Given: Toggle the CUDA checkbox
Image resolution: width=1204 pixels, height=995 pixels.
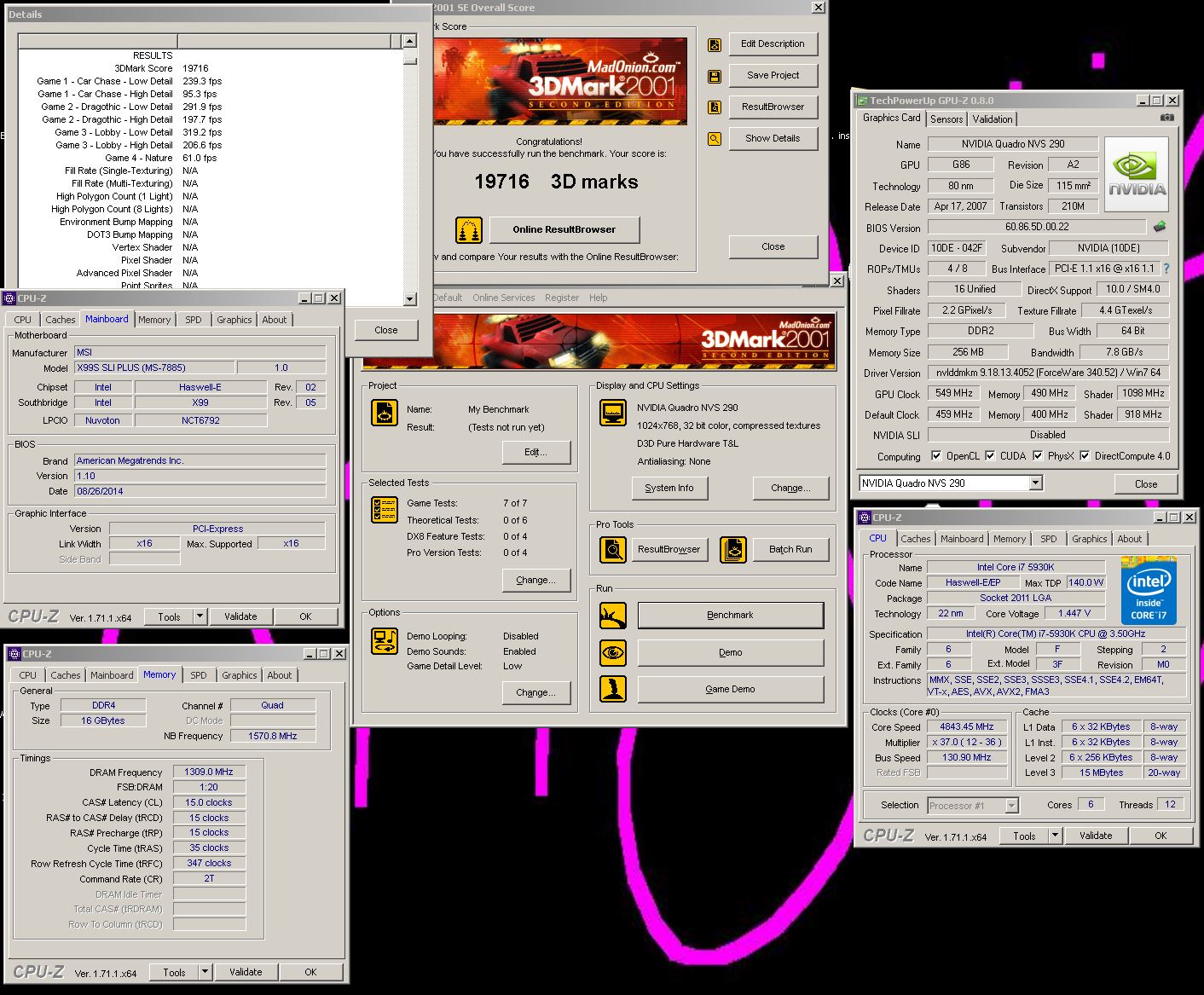Looking at the screenshot, I should (990, 456).
